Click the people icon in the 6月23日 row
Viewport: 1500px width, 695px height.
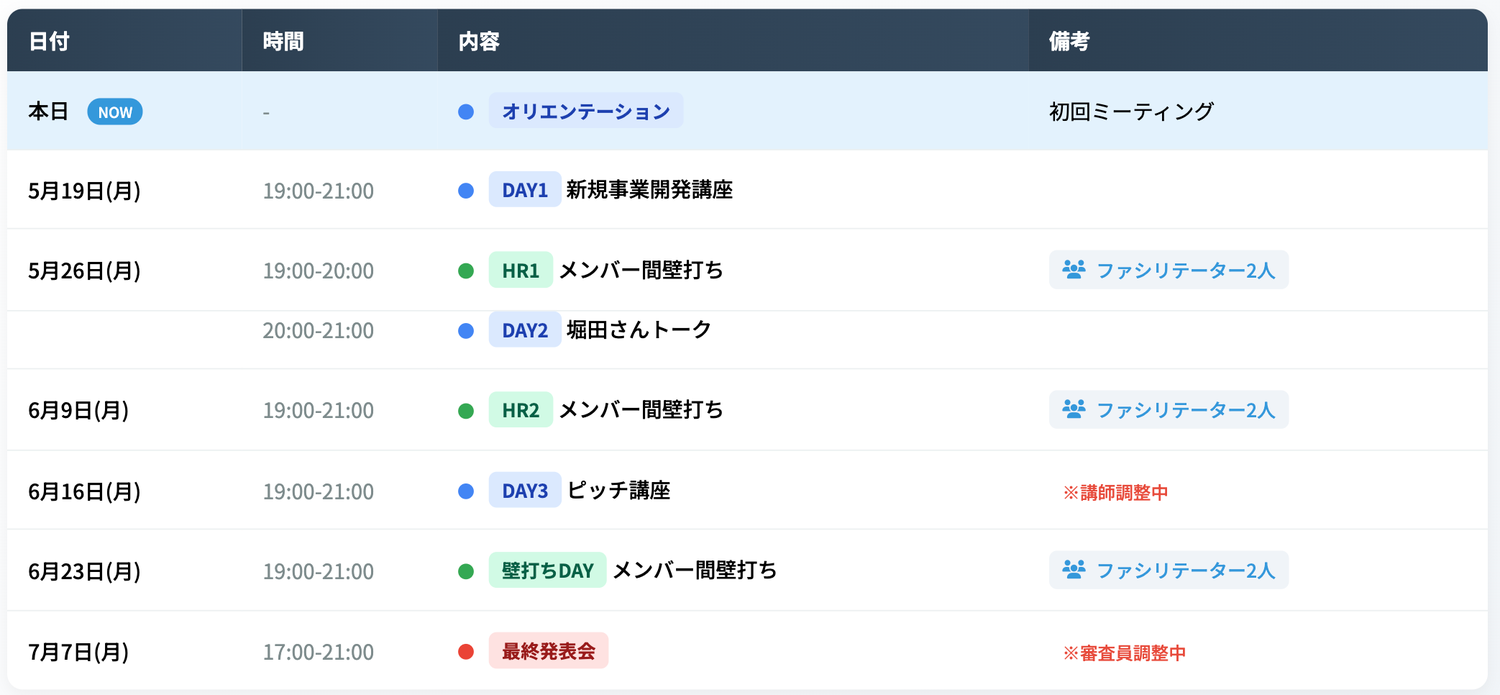point(1074,570)
